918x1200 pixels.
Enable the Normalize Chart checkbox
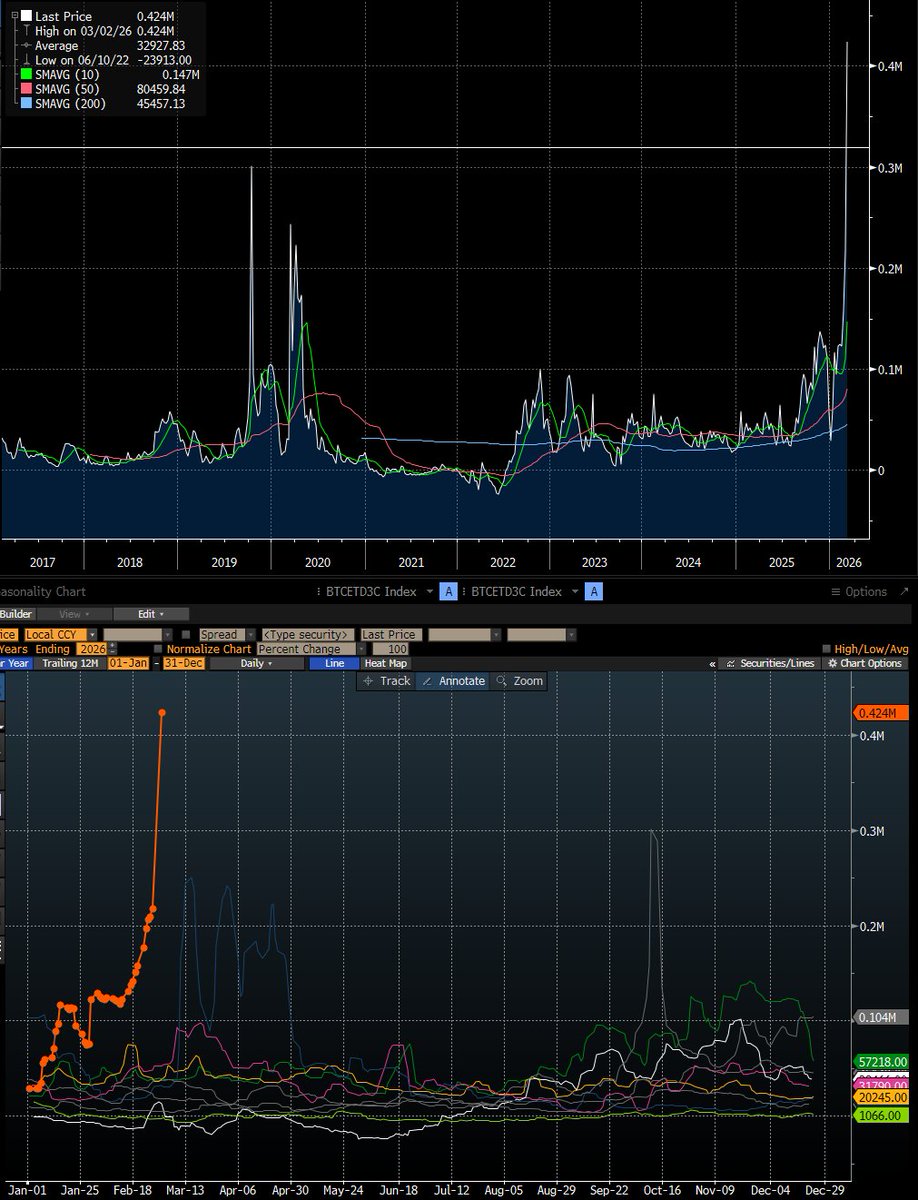(158, 649)
